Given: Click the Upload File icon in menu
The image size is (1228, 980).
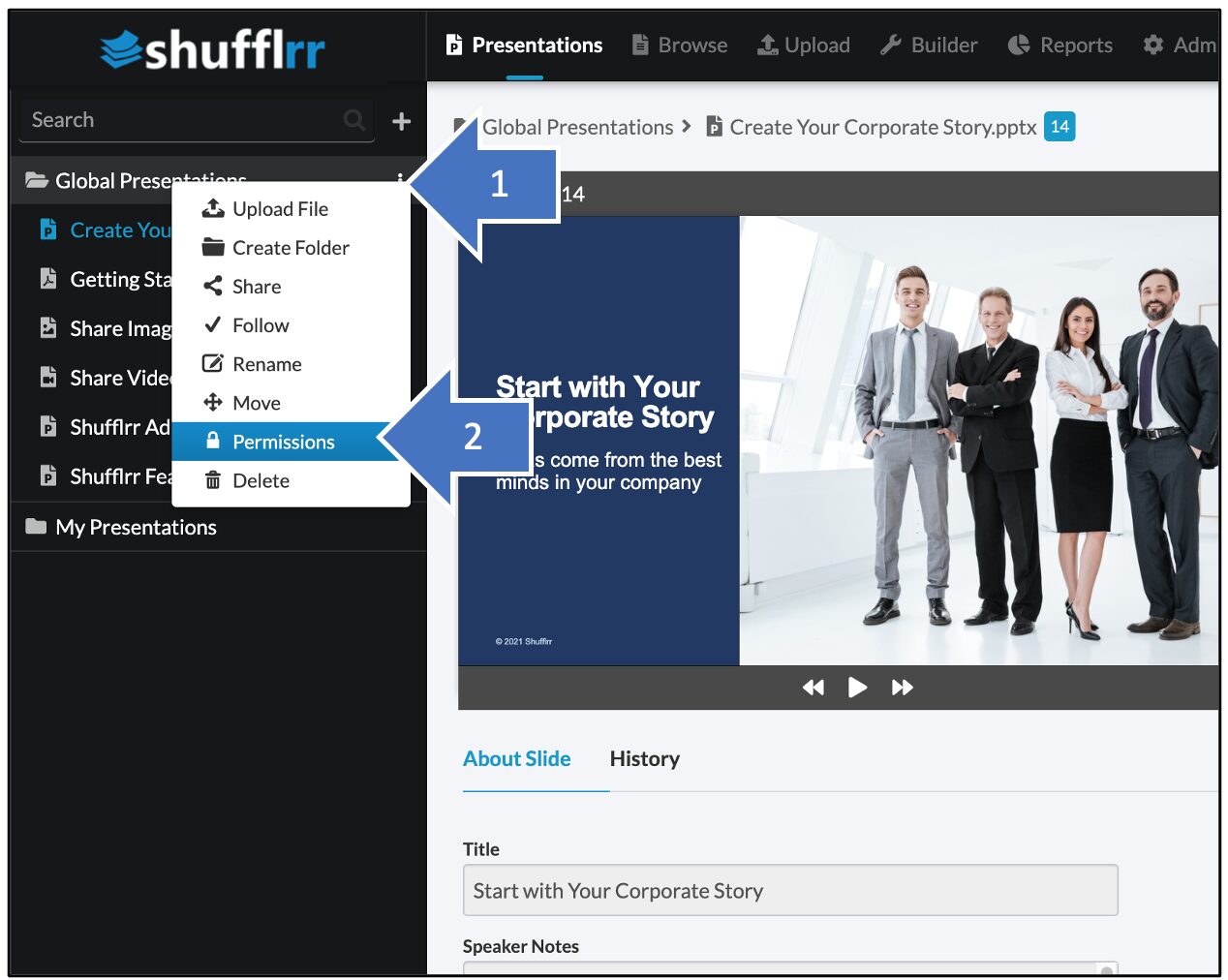Looking at the screenshot, I should click(x=213, y=208).
